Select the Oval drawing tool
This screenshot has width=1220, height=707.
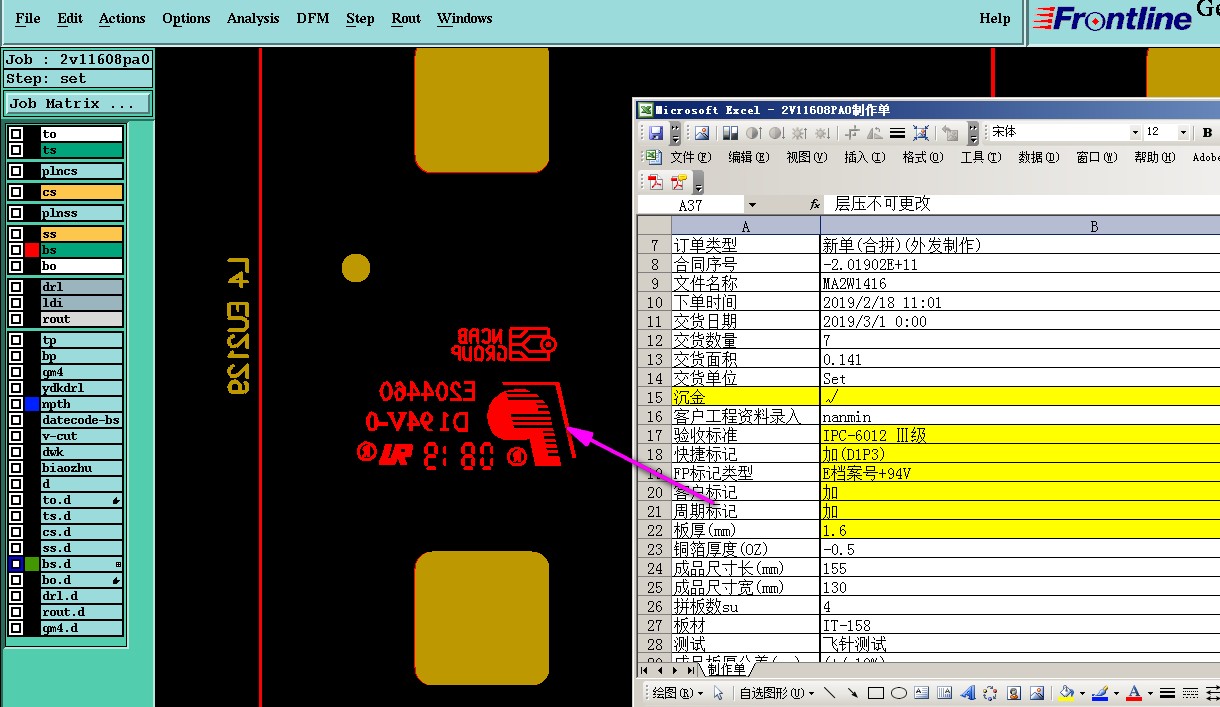pos(899,693)
